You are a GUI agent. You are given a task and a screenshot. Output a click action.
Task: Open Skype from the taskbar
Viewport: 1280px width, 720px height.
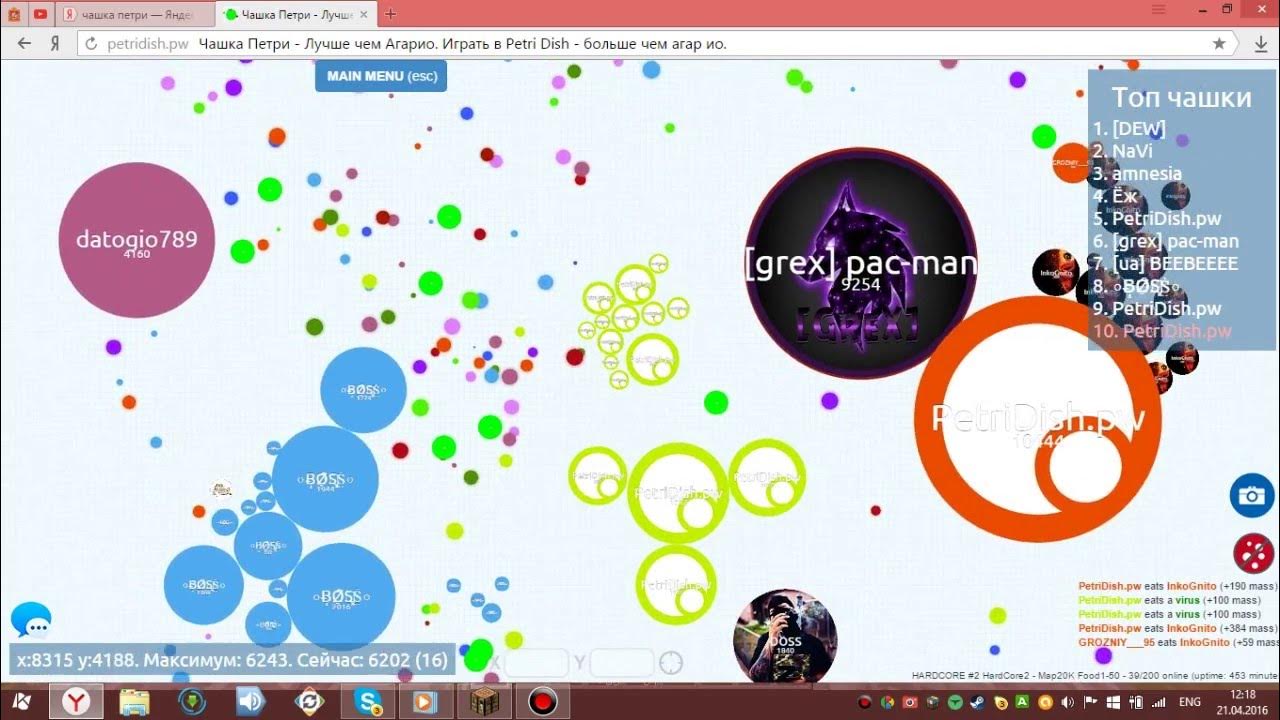point(367,702)
